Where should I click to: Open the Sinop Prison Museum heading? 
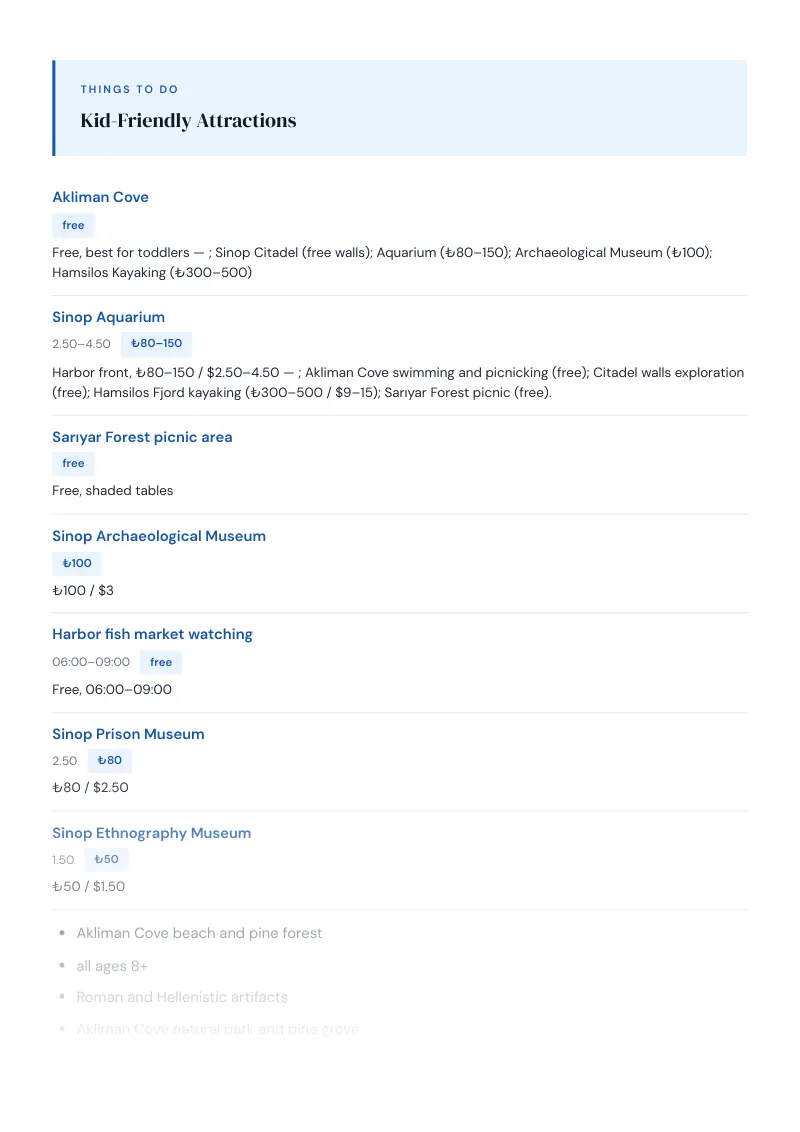[128, 733]
